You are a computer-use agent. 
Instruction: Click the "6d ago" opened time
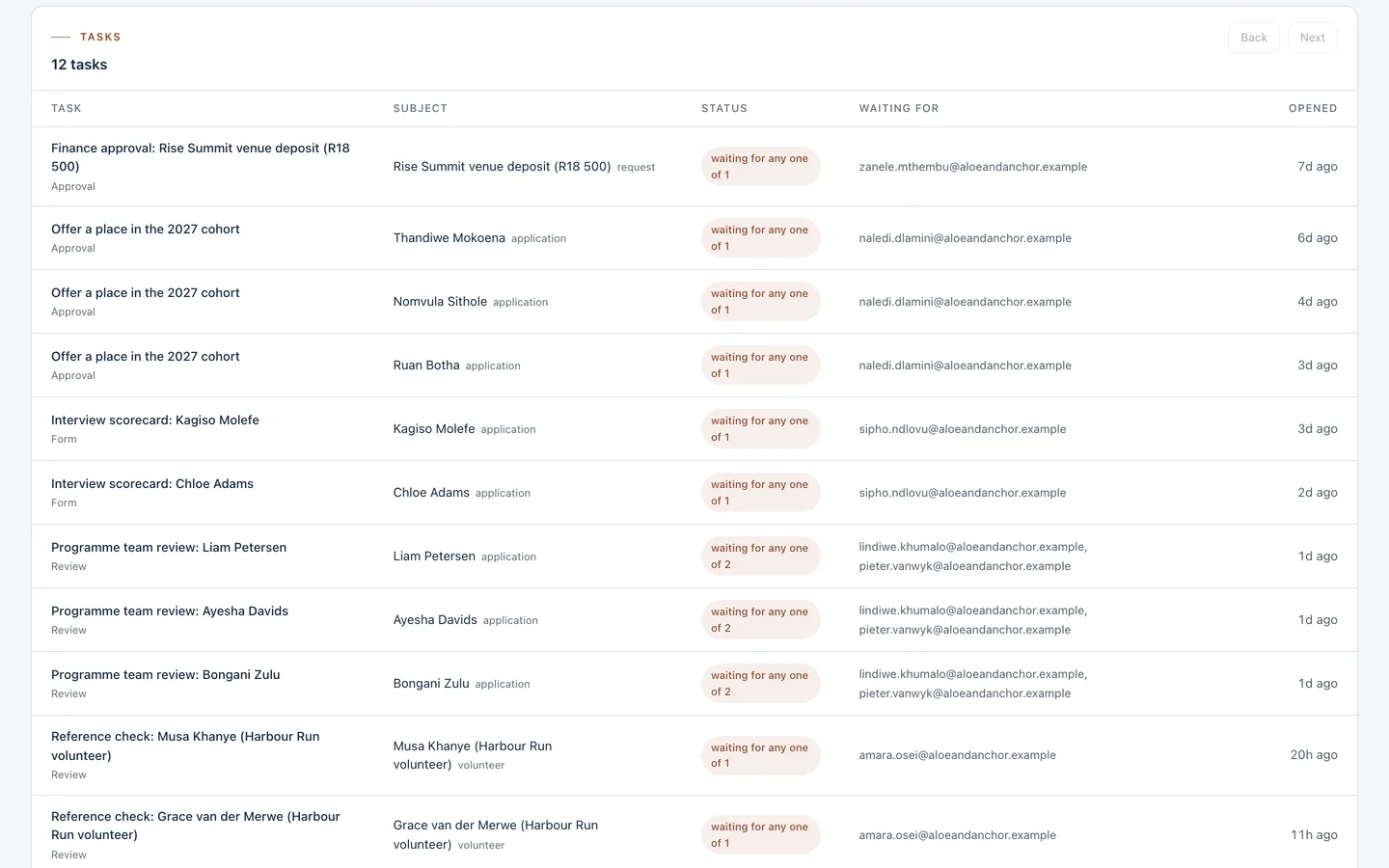(1318, 238)
